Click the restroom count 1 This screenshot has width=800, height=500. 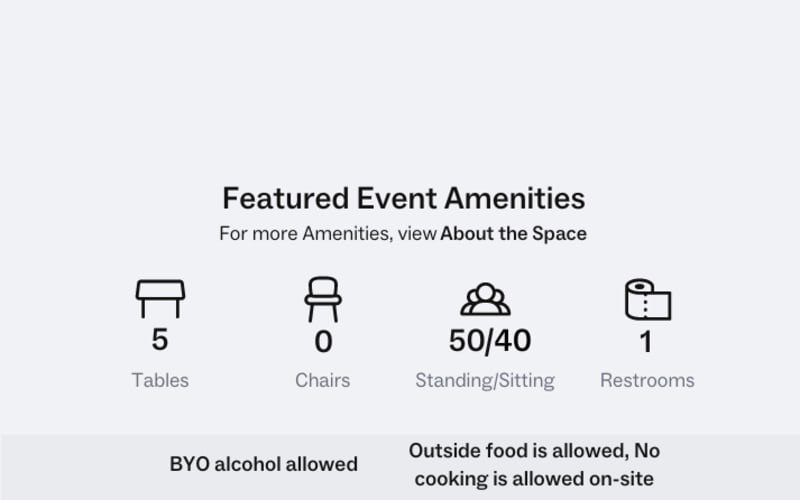coord(646,341)
